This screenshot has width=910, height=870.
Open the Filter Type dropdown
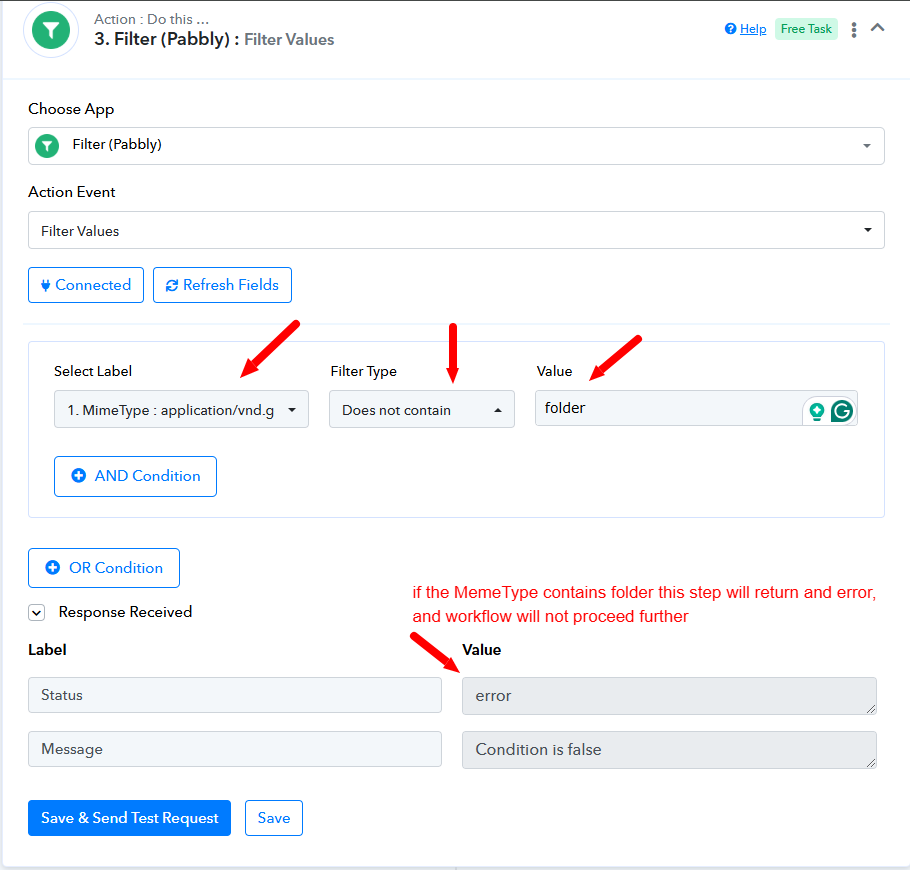[422, 409]
